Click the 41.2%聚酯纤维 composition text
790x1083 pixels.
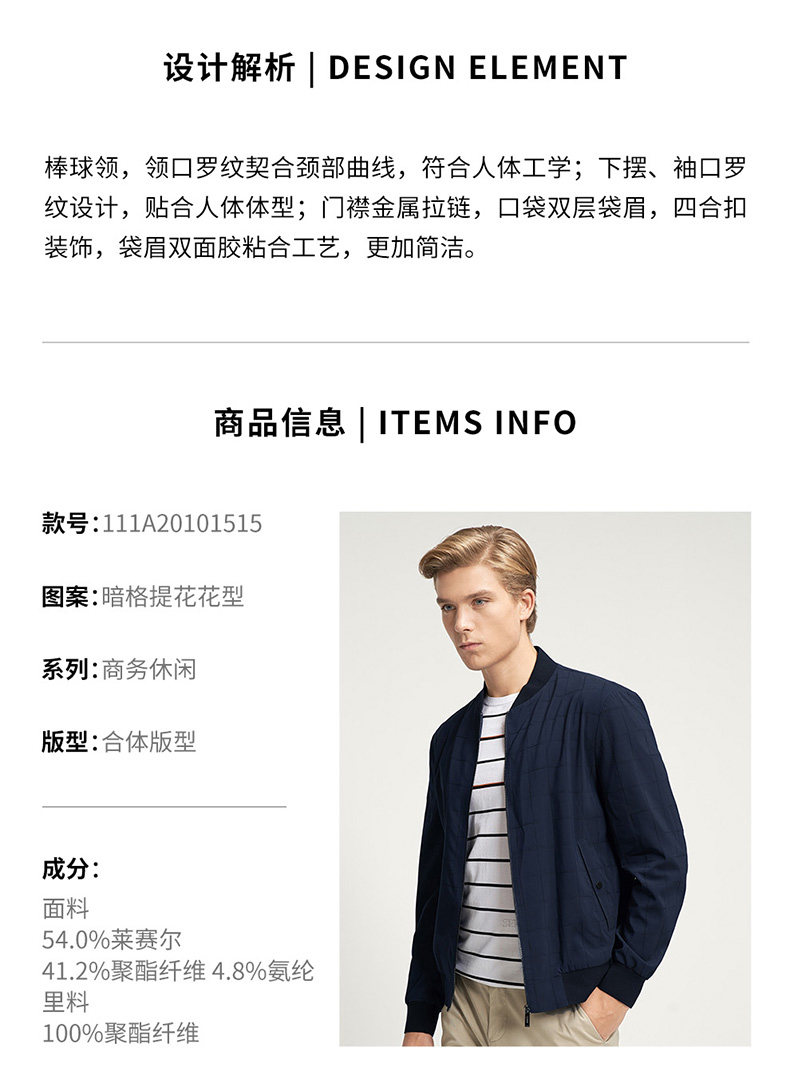[124, 970]
